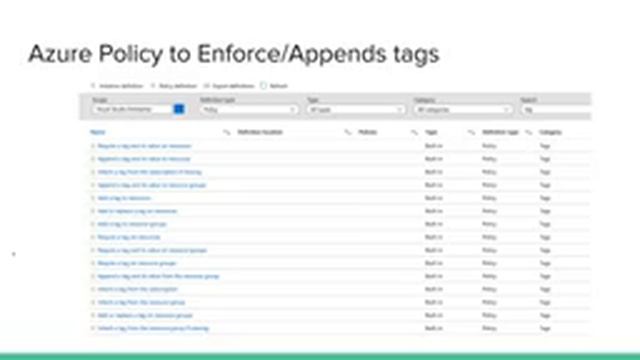Viewport: 640px width, 360px height.
Task: Click the Export definitions icon
Action: click(x=207, y=86)
